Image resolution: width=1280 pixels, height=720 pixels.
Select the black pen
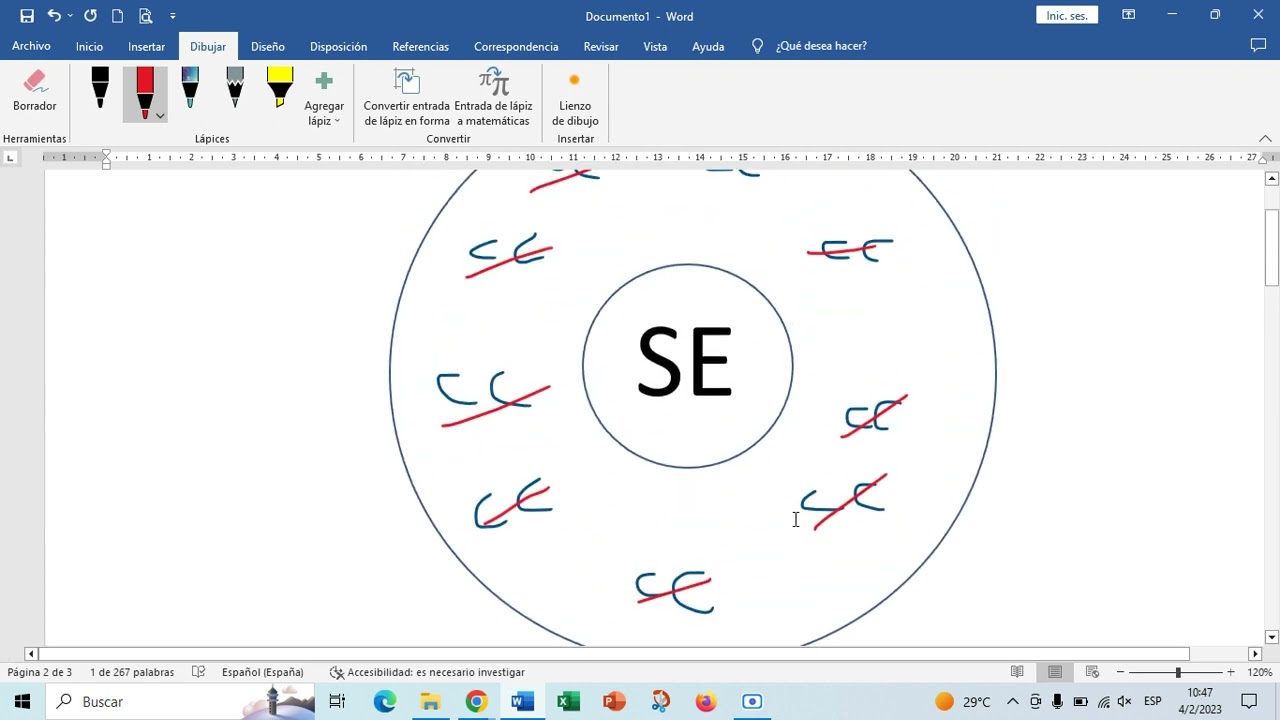(100, 88)
